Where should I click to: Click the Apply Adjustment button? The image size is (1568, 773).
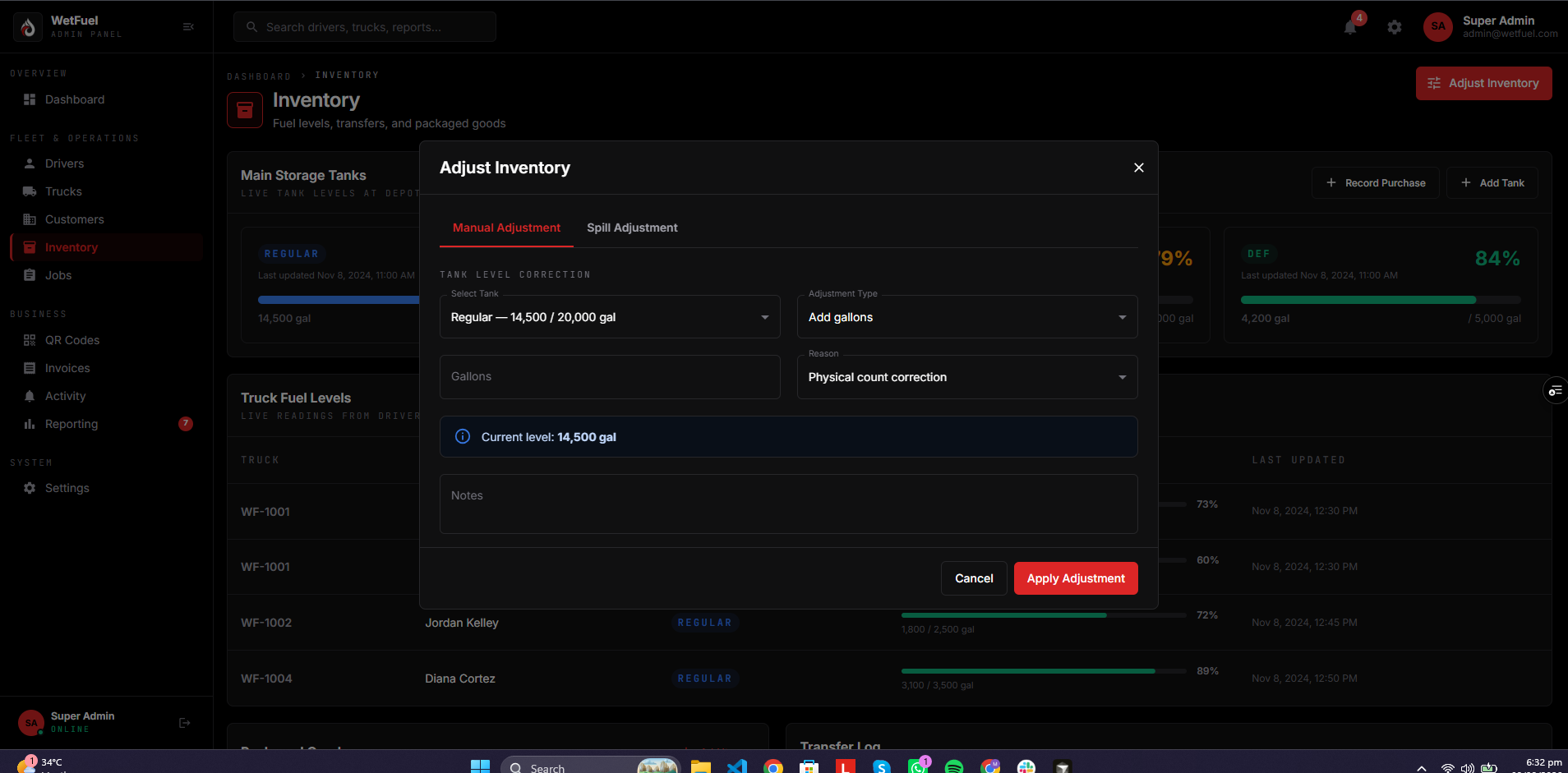tap(1076, 578)
